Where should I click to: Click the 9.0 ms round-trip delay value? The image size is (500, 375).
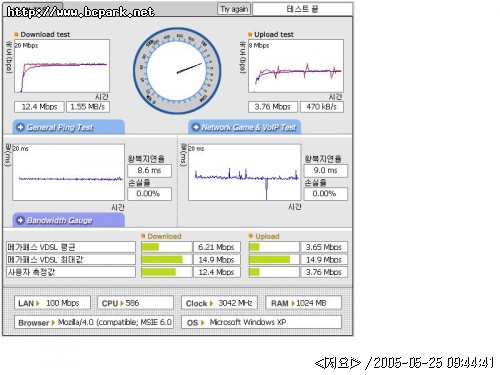tap(326, 171)
